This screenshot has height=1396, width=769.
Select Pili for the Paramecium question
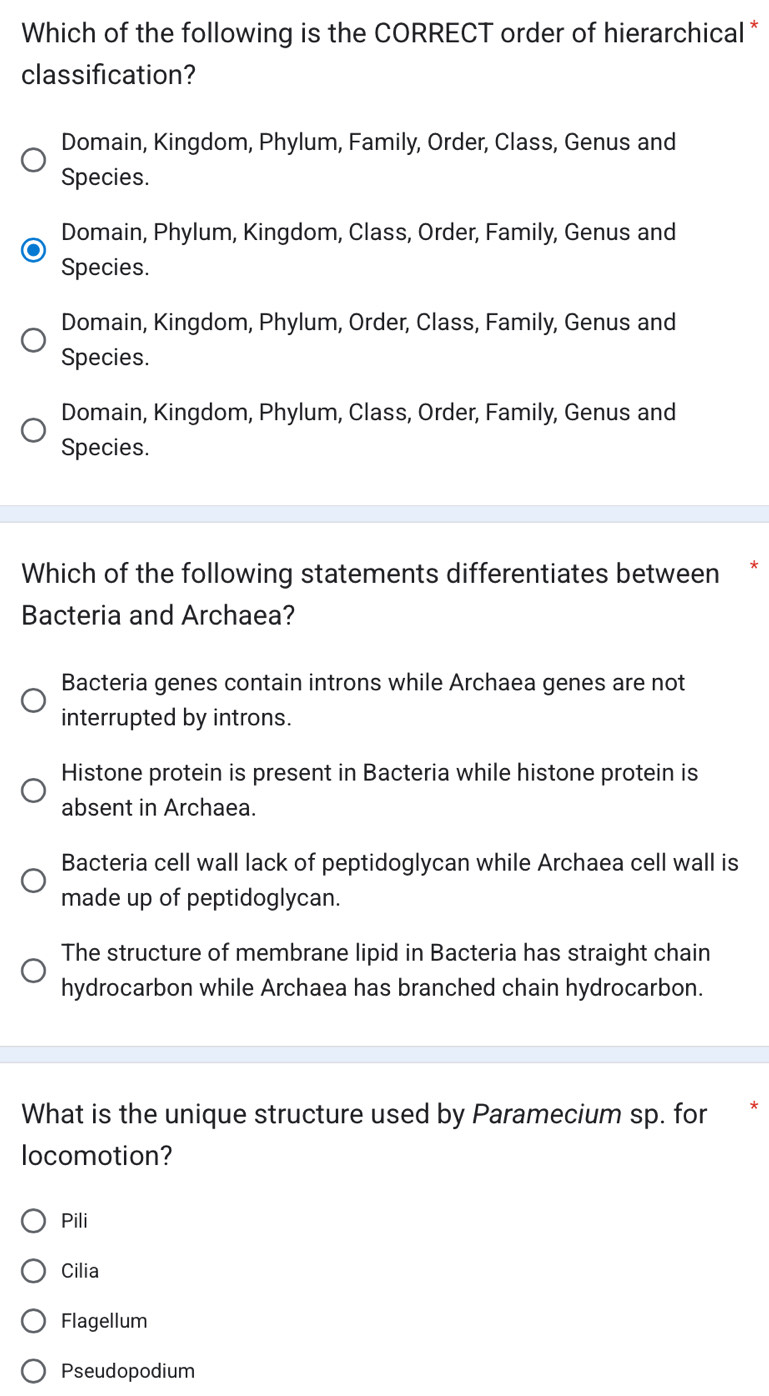point(33,1221)
